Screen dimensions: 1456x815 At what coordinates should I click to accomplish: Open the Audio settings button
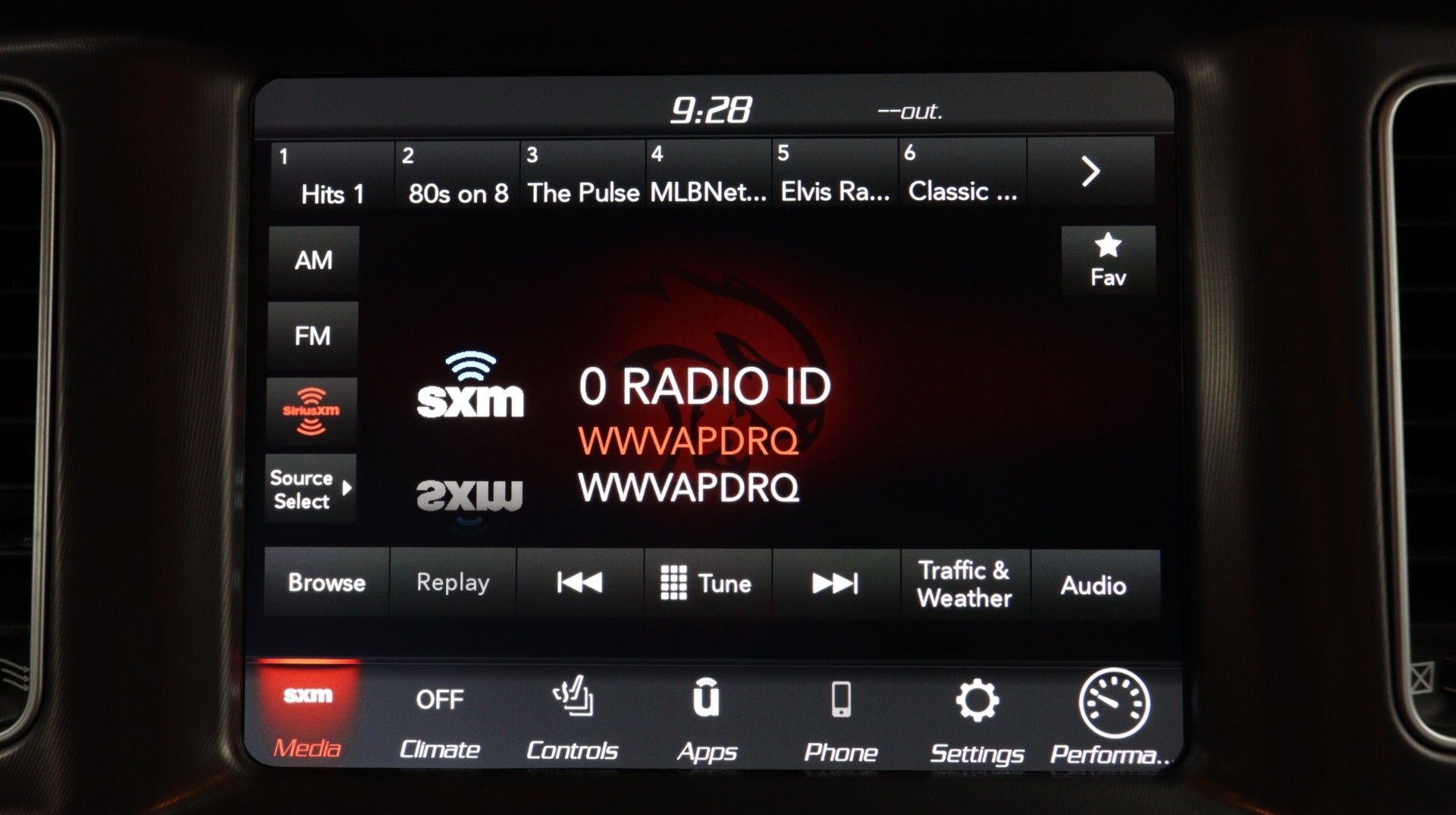1093,585
